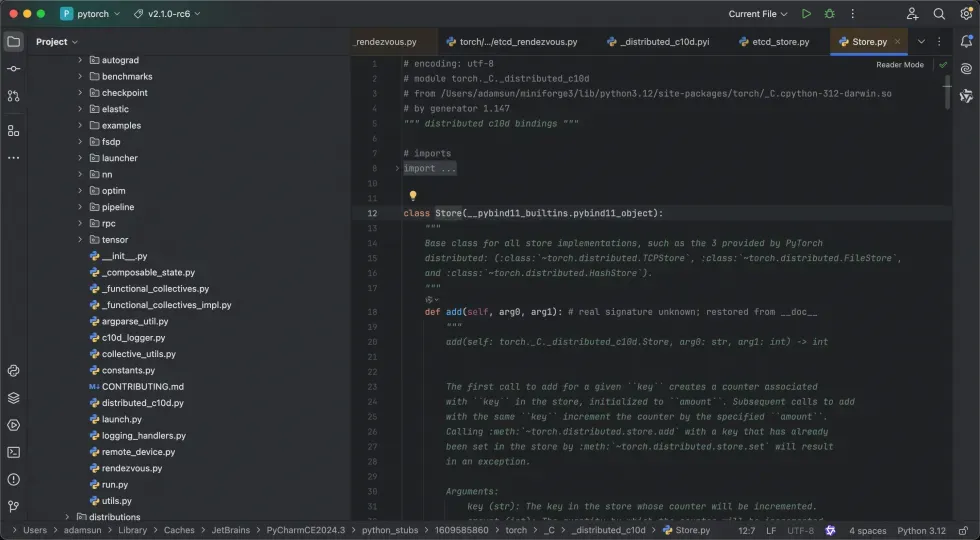
Task: Toggle Reader Mode in the editor
Action: coord(899,64)
